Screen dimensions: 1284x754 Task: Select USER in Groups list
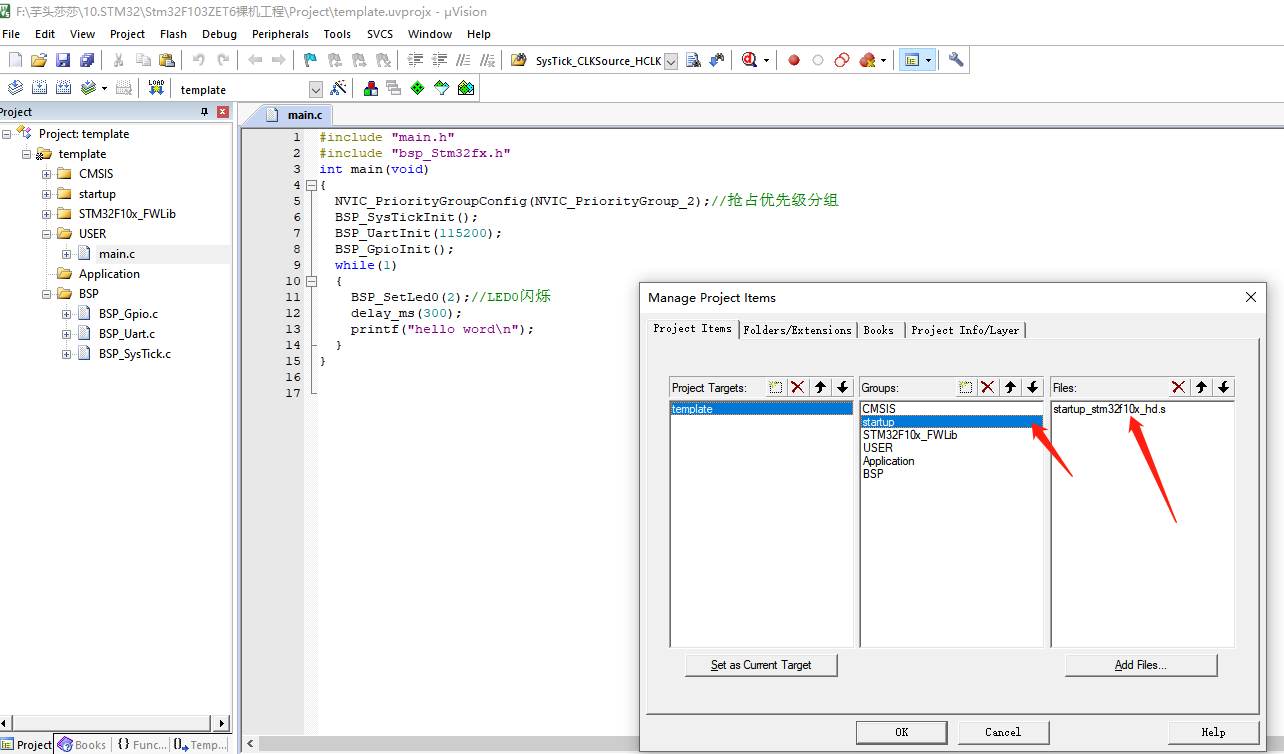tap(951, 448)
